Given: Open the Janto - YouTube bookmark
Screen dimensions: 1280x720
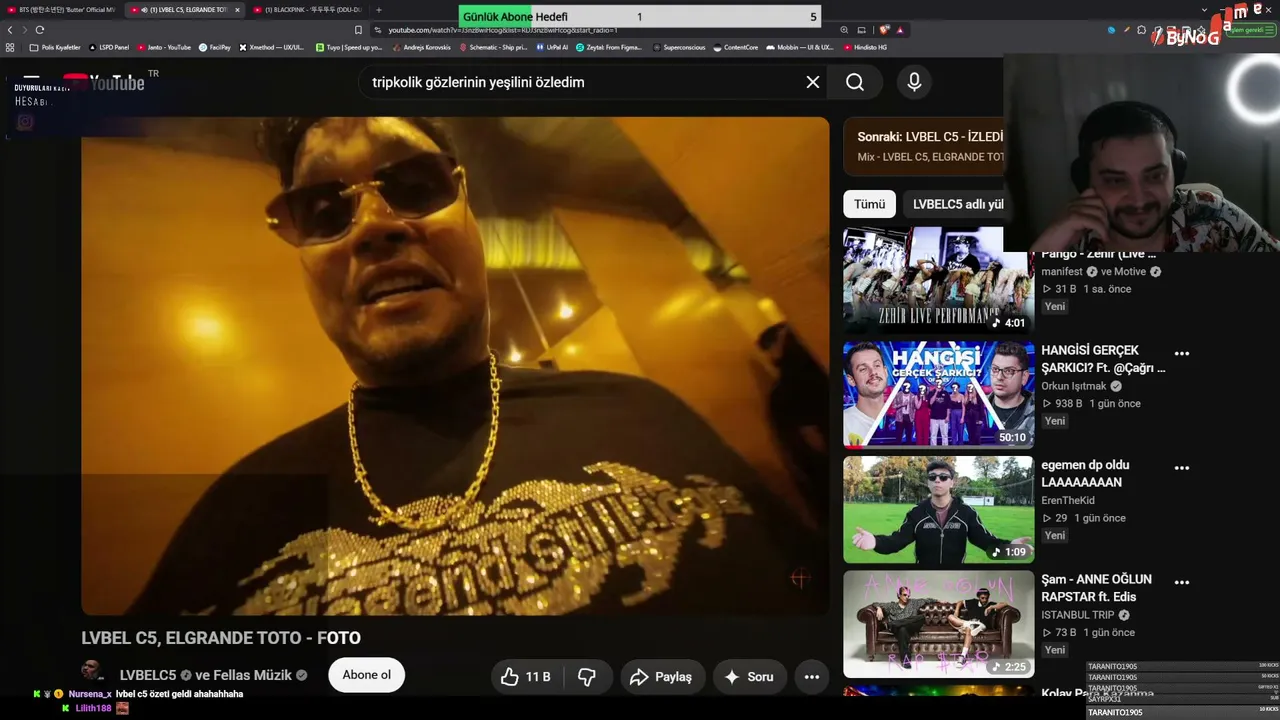Looking at the screenshot, I should tap(165, 47).
